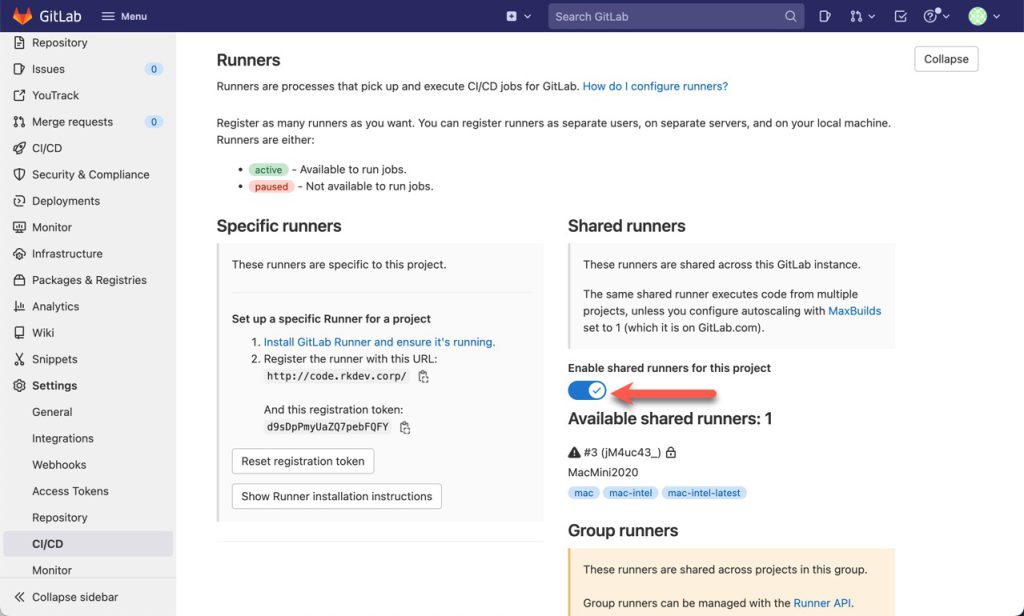
Task: Expand the create new dropdown chevron
Action: 528,16
